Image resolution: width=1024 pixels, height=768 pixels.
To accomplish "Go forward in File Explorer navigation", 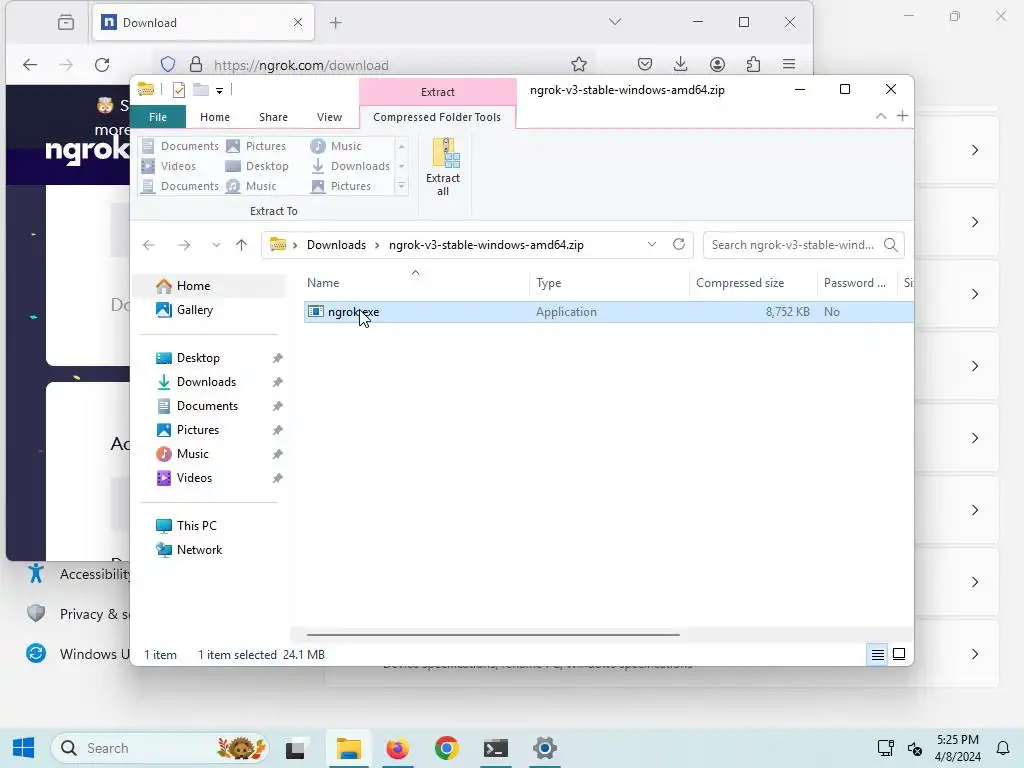I will pyautogui.click(x=184, y=245).
